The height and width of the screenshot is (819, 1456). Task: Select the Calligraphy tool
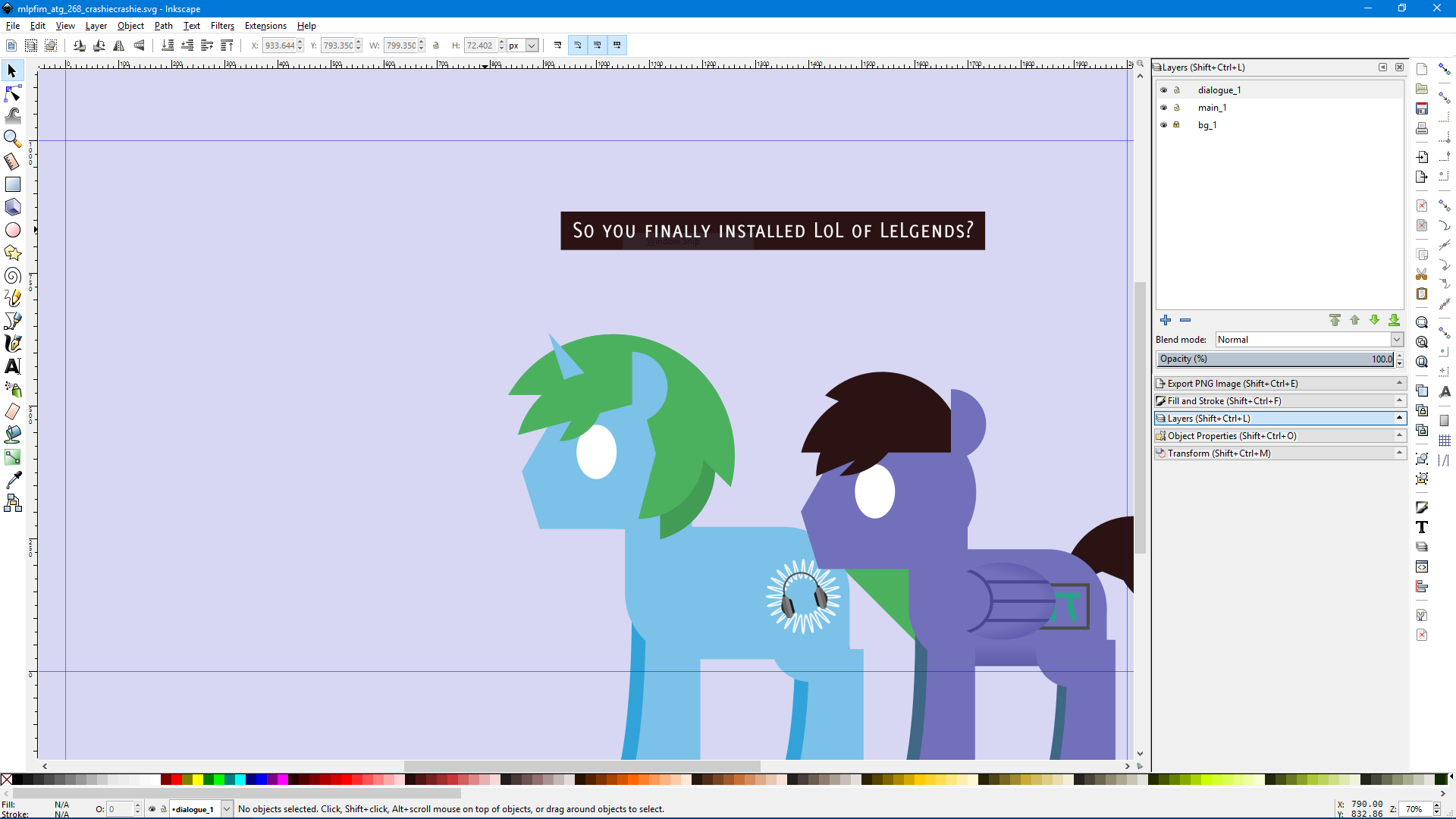(13, 344)
